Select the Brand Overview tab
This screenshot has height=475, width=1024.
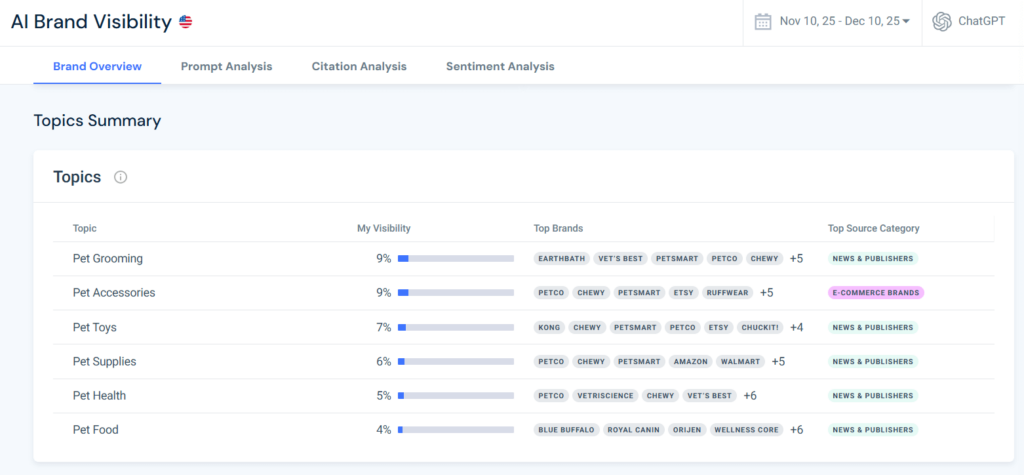click(x=97, y=66)
